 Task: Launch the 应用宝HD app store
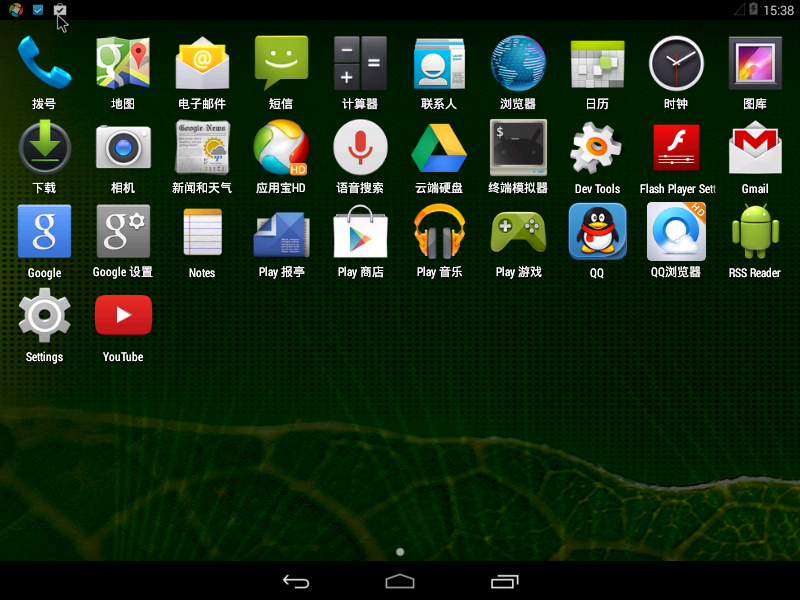(281, 147)
